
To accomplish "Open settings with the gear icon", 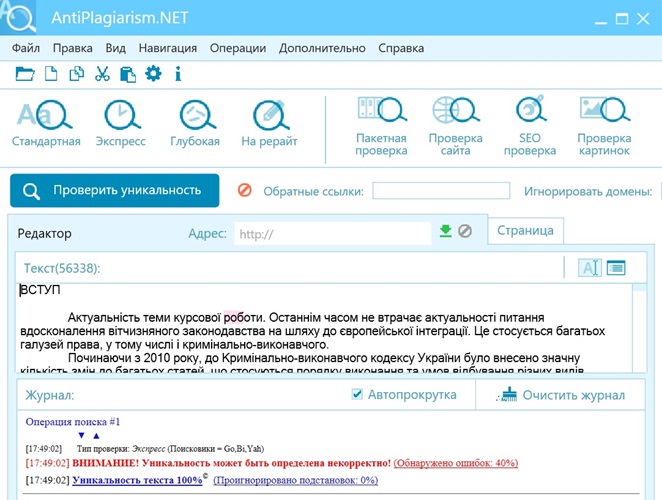I will [x=153, y=74].
